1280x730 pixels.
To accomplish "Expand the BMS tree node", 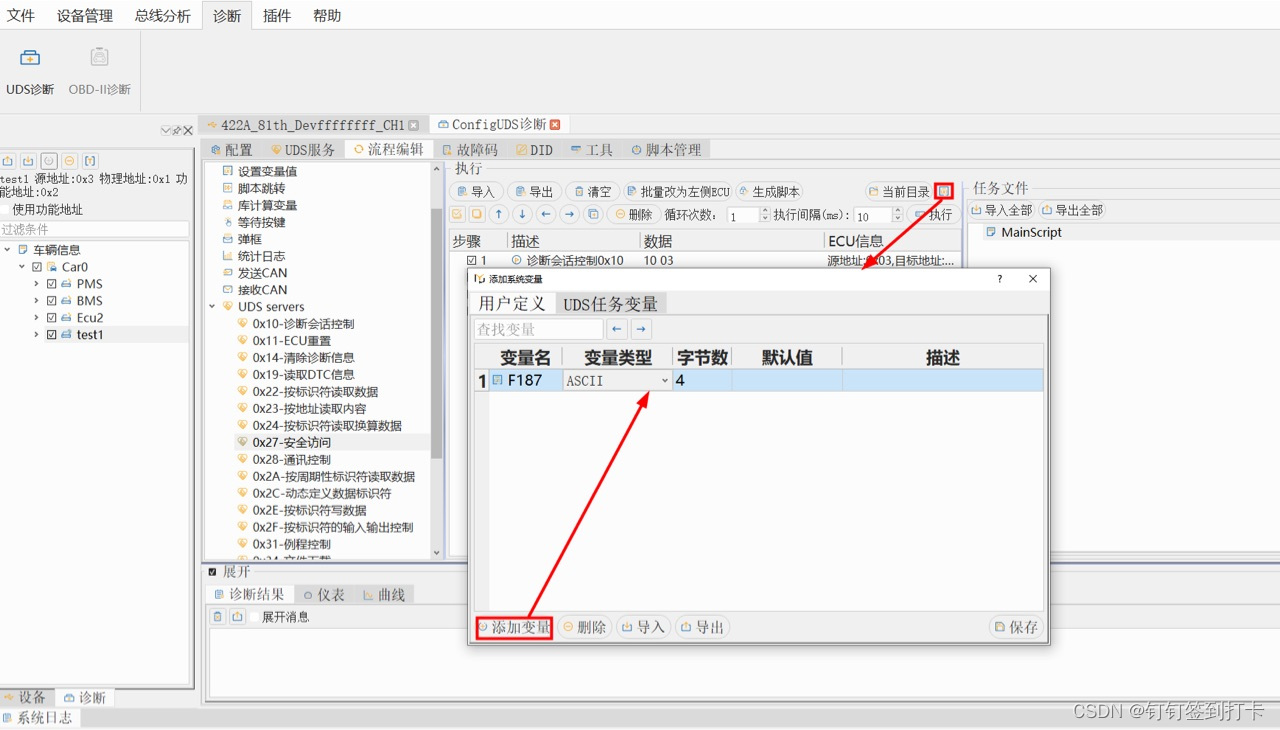I will coord(37,301).
